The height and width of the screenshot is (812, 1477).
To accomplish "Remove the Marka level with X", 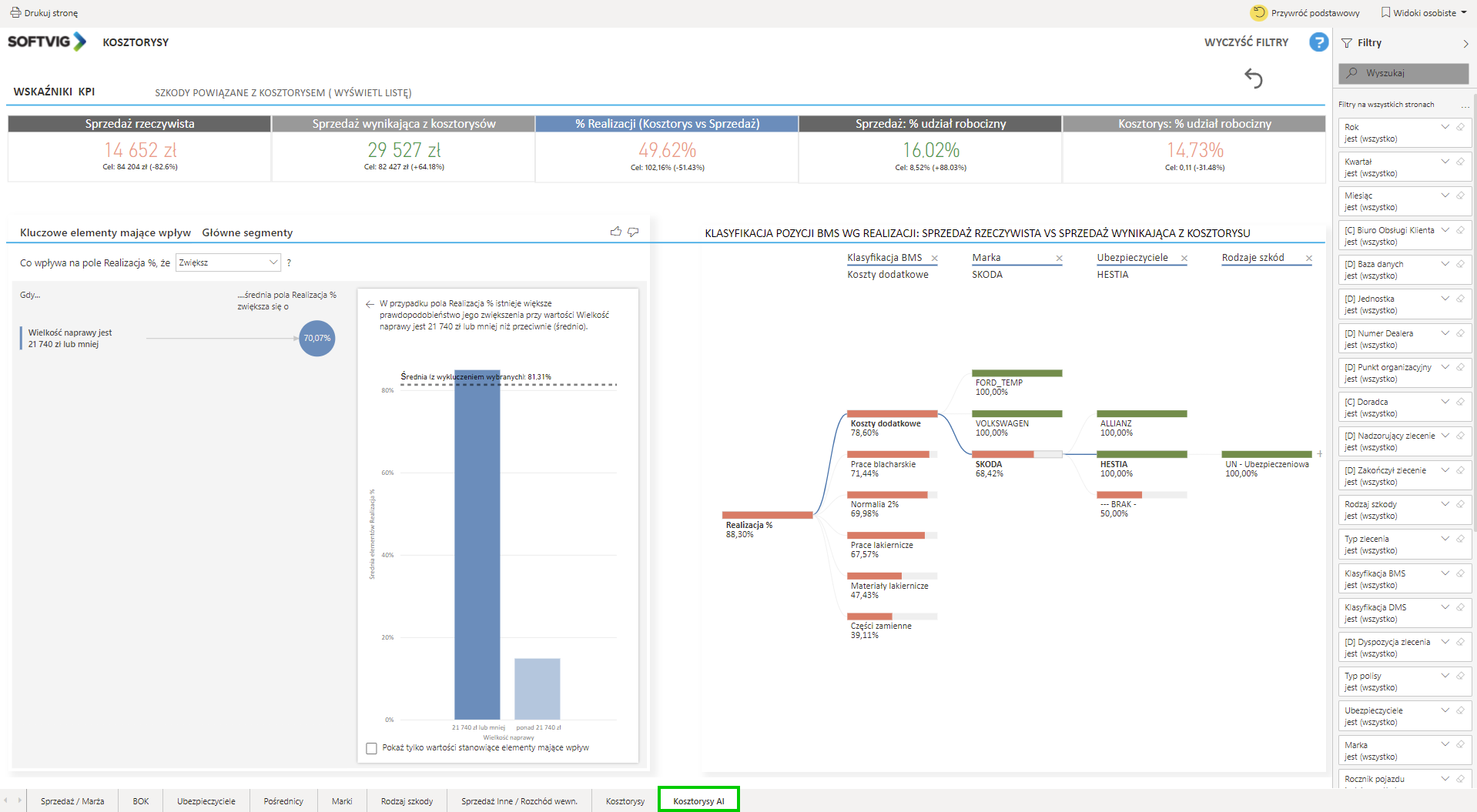I will tap(1059, 259).
